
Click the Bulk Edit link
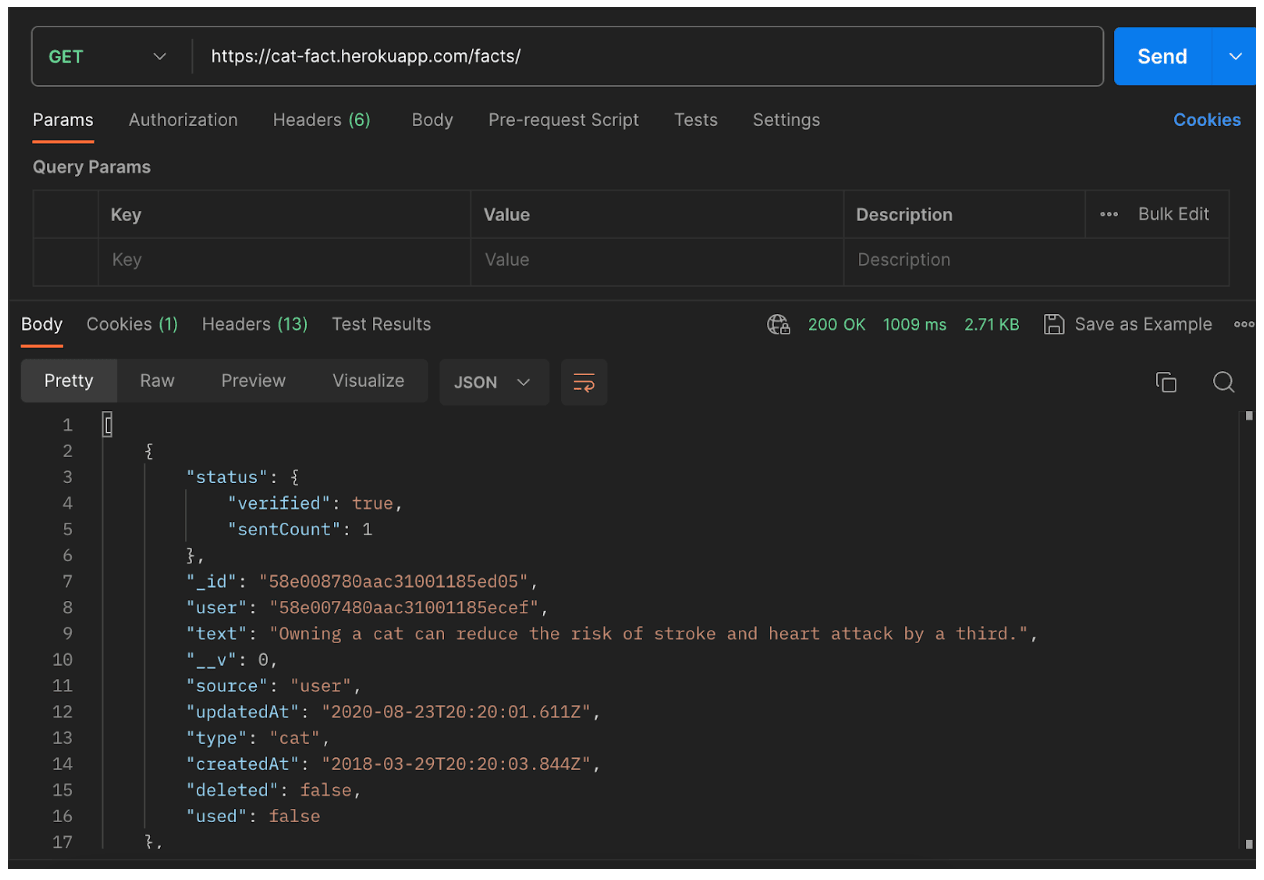[x=1174, y=214]
